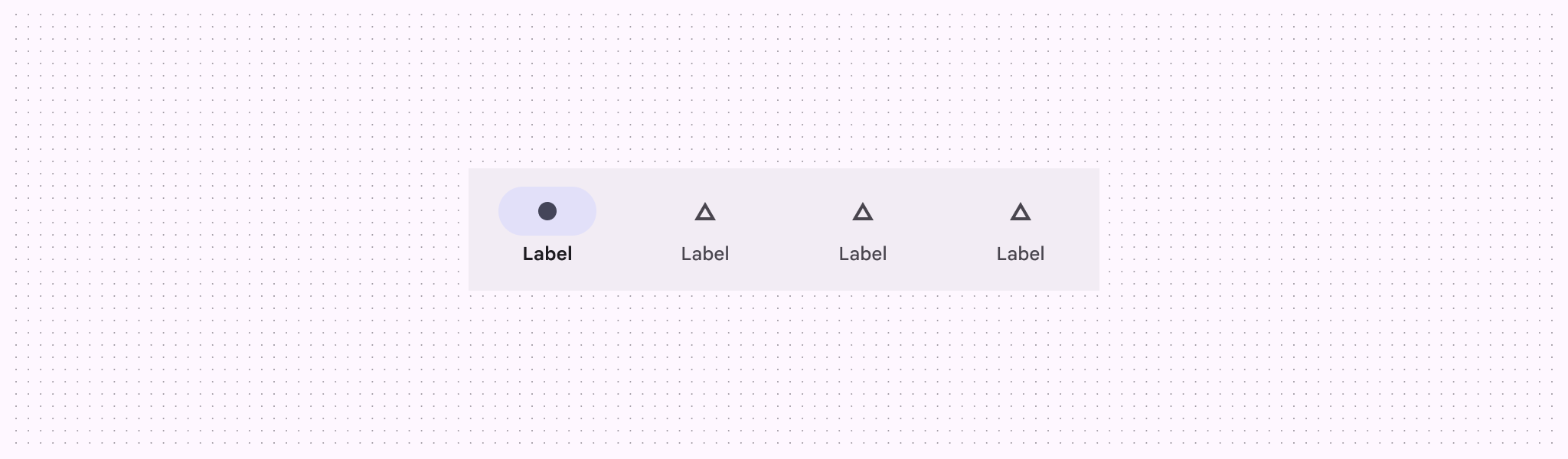Click the second Label text
The image size is (1568, 459).
pos(705,253)
